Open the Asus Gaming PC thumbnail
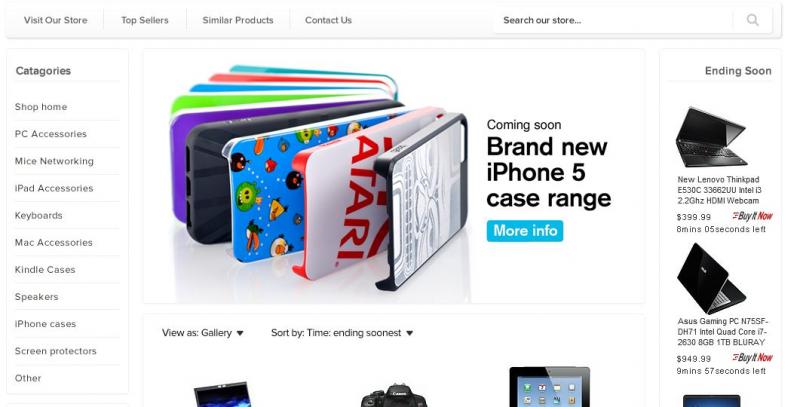Screen dimensions: 800x407 click(x=711, y=278)
